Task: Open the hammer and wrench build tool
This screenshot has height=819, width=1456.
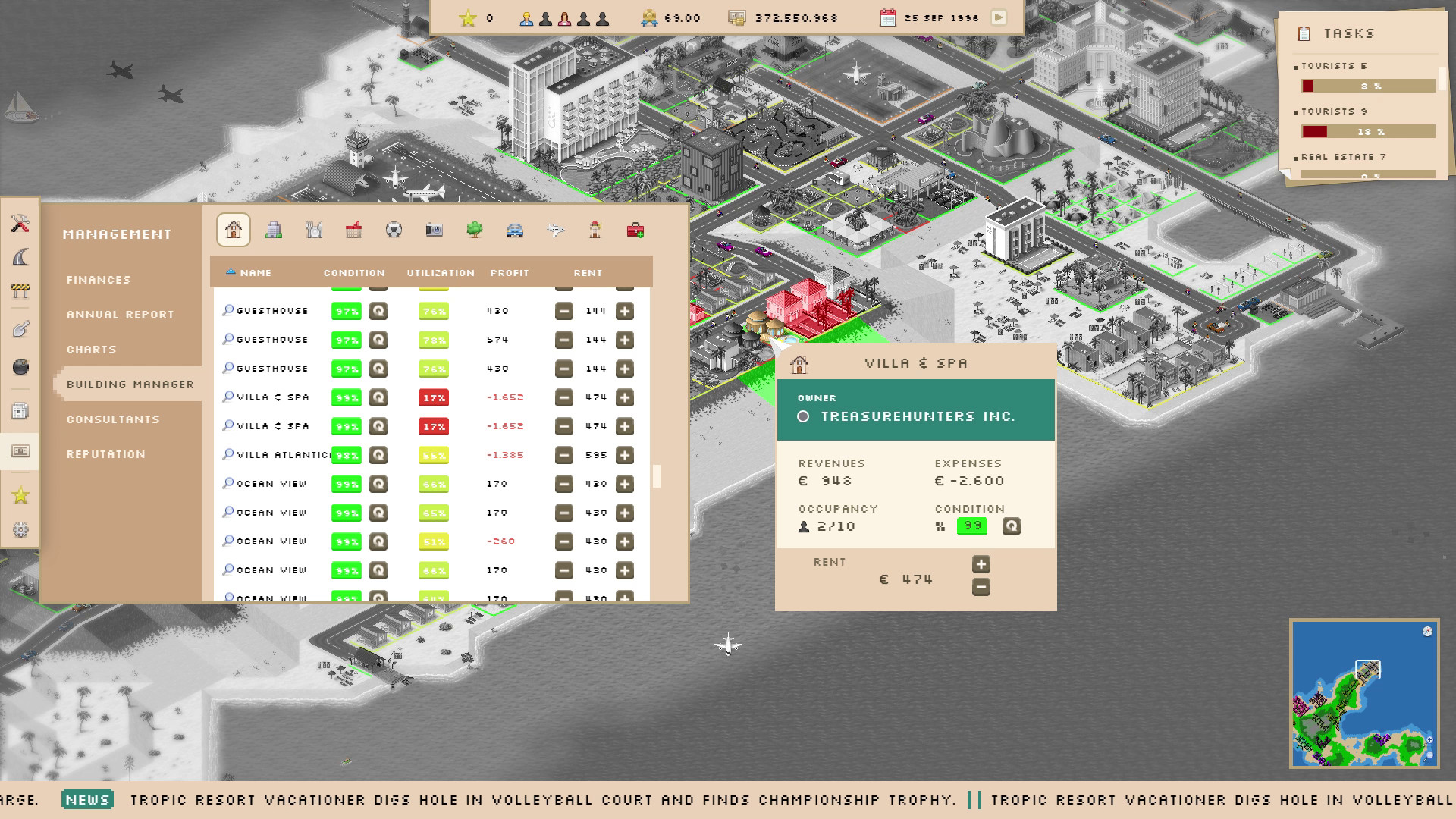Action: 20,224
